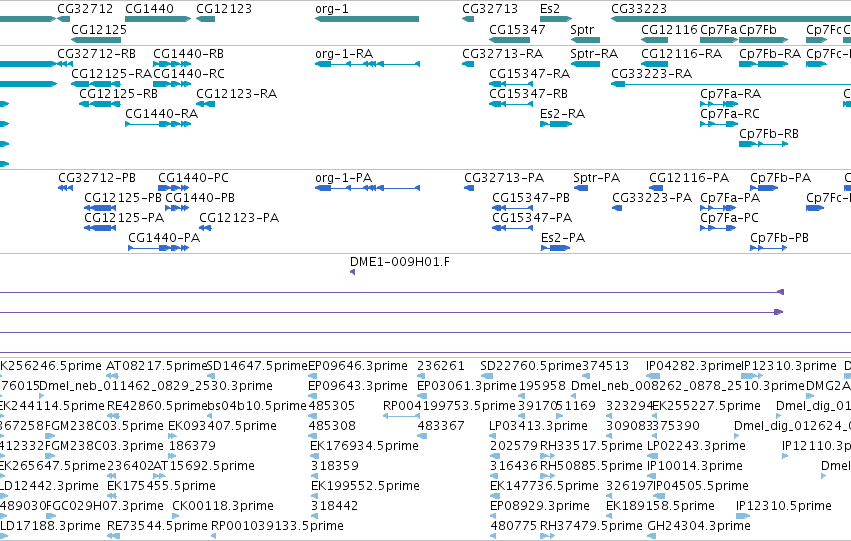Viewport: 851px width, 541px height.
Task: Click transcript Cp7Fb-RA
Action: tap(770, 54)
